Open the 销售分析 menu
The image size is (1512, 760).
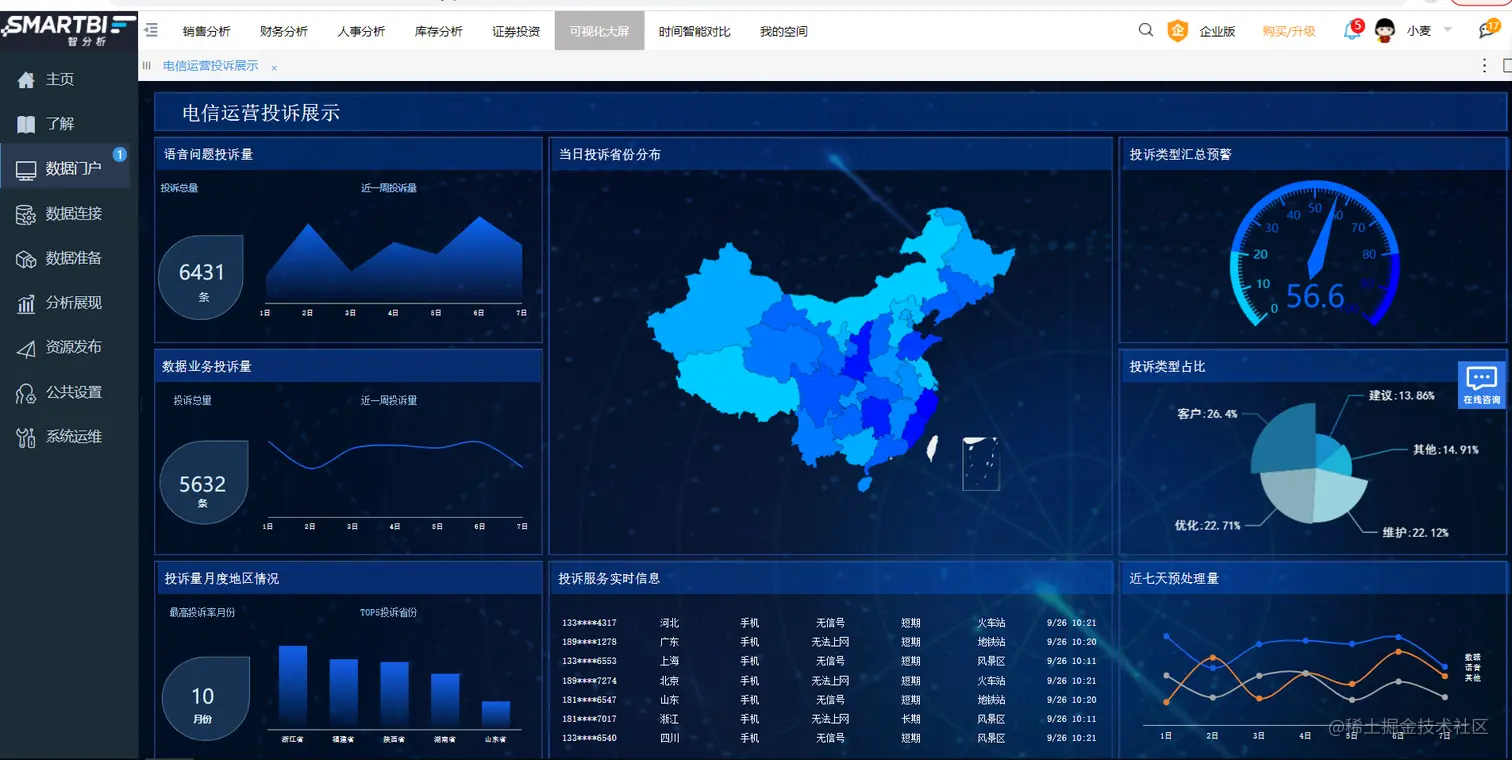point(206,31)
